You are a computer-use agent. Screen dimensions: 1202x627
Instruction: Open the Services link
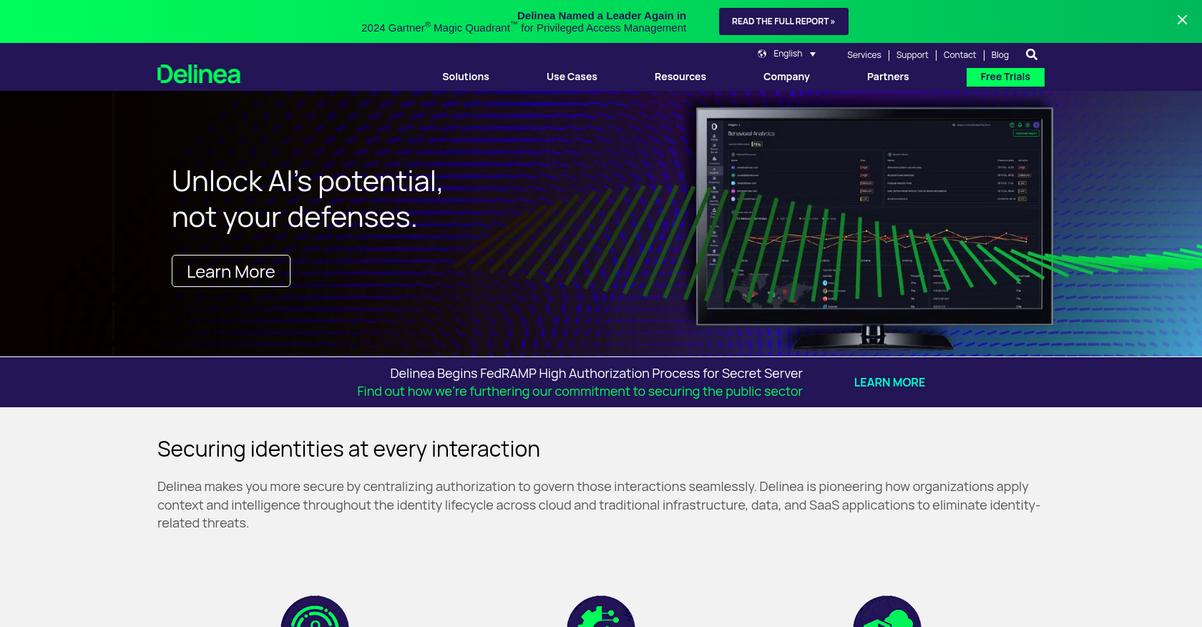pyautogui.click(x=864, y=55)
